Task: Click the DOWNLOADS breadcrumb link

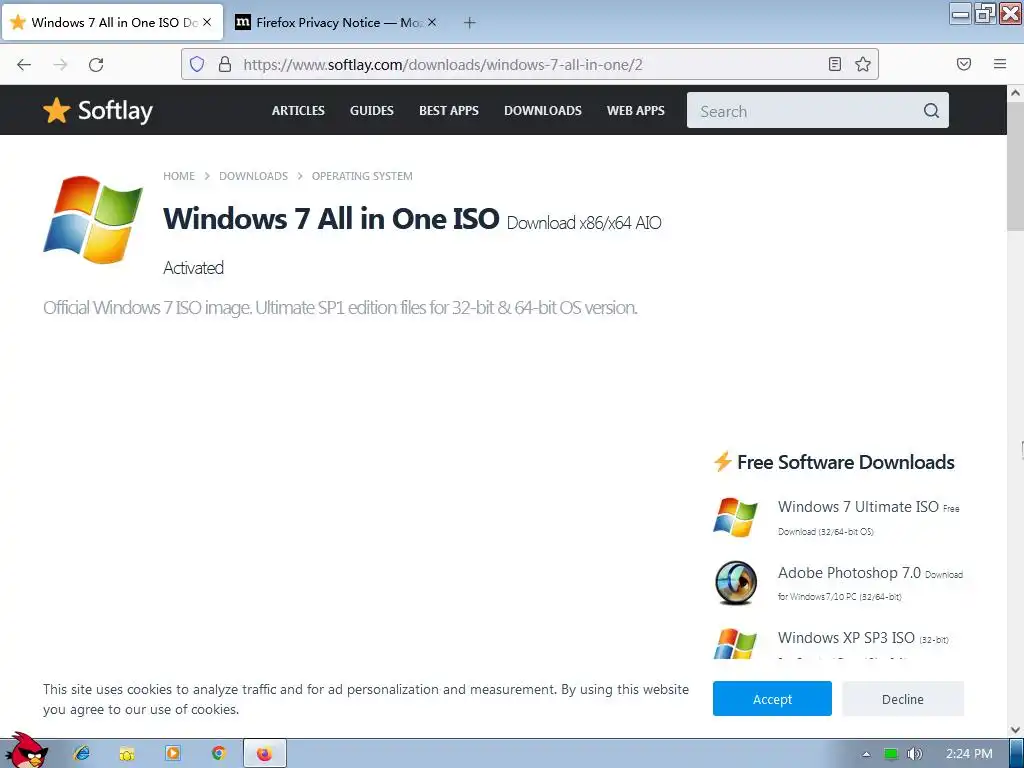Action: [x=253, y=176]
